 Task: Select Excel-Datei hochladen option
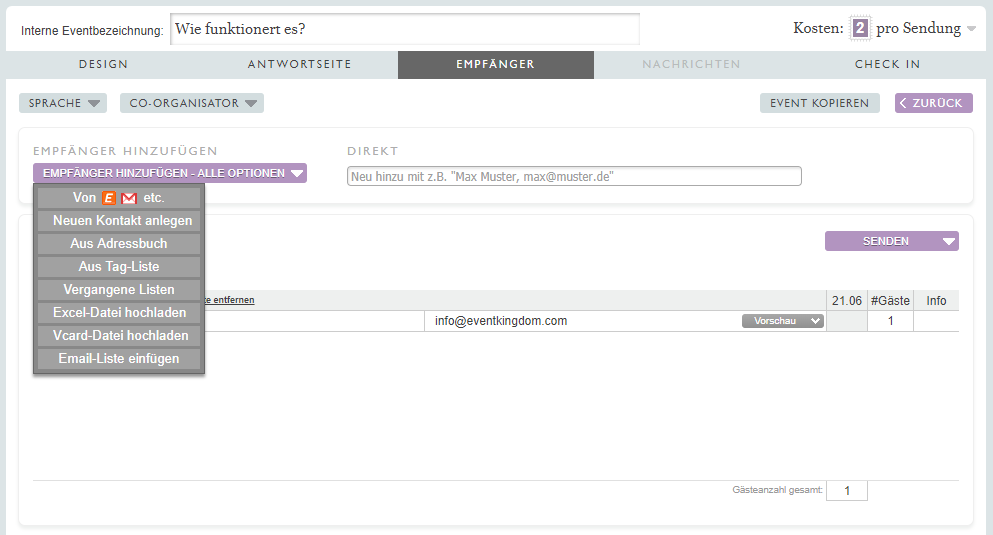pos(119,313)
